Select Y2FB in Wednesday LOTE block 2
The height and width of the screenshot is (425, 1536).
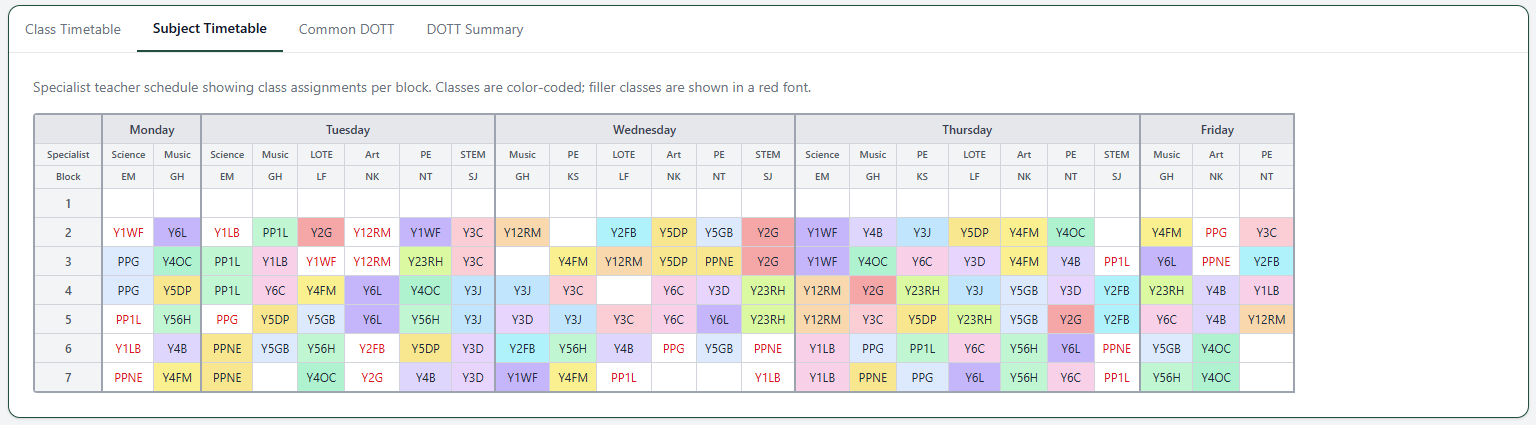(623, 233)
